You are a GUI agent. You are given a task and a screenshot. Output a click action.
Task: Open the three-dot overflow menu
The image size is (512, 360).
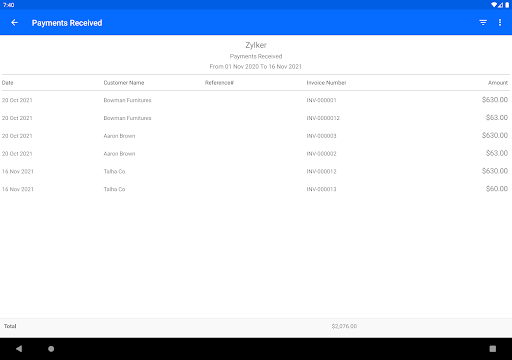[500, 23]
